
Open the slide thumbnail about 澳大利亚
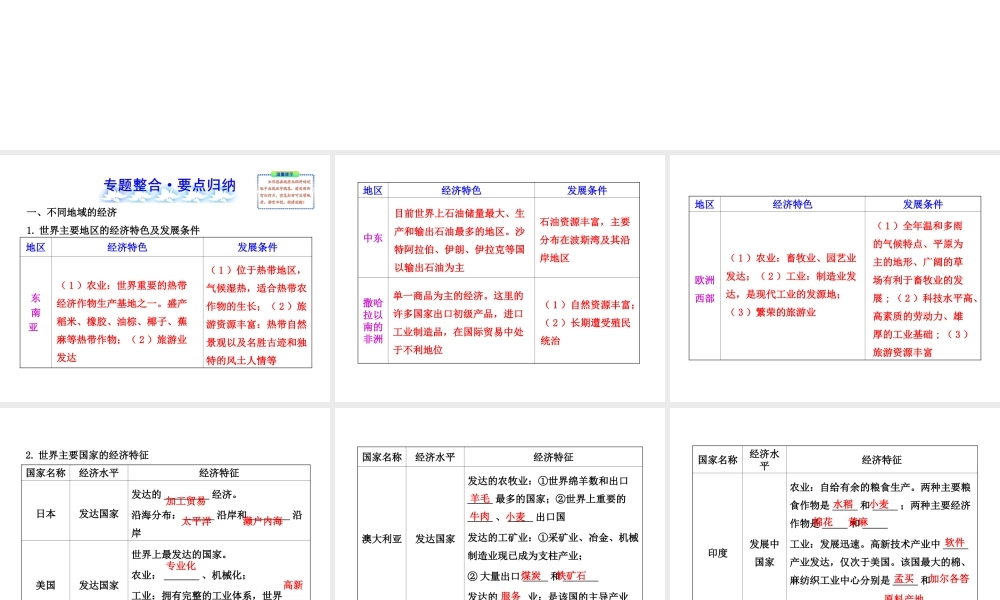point(499,504)
